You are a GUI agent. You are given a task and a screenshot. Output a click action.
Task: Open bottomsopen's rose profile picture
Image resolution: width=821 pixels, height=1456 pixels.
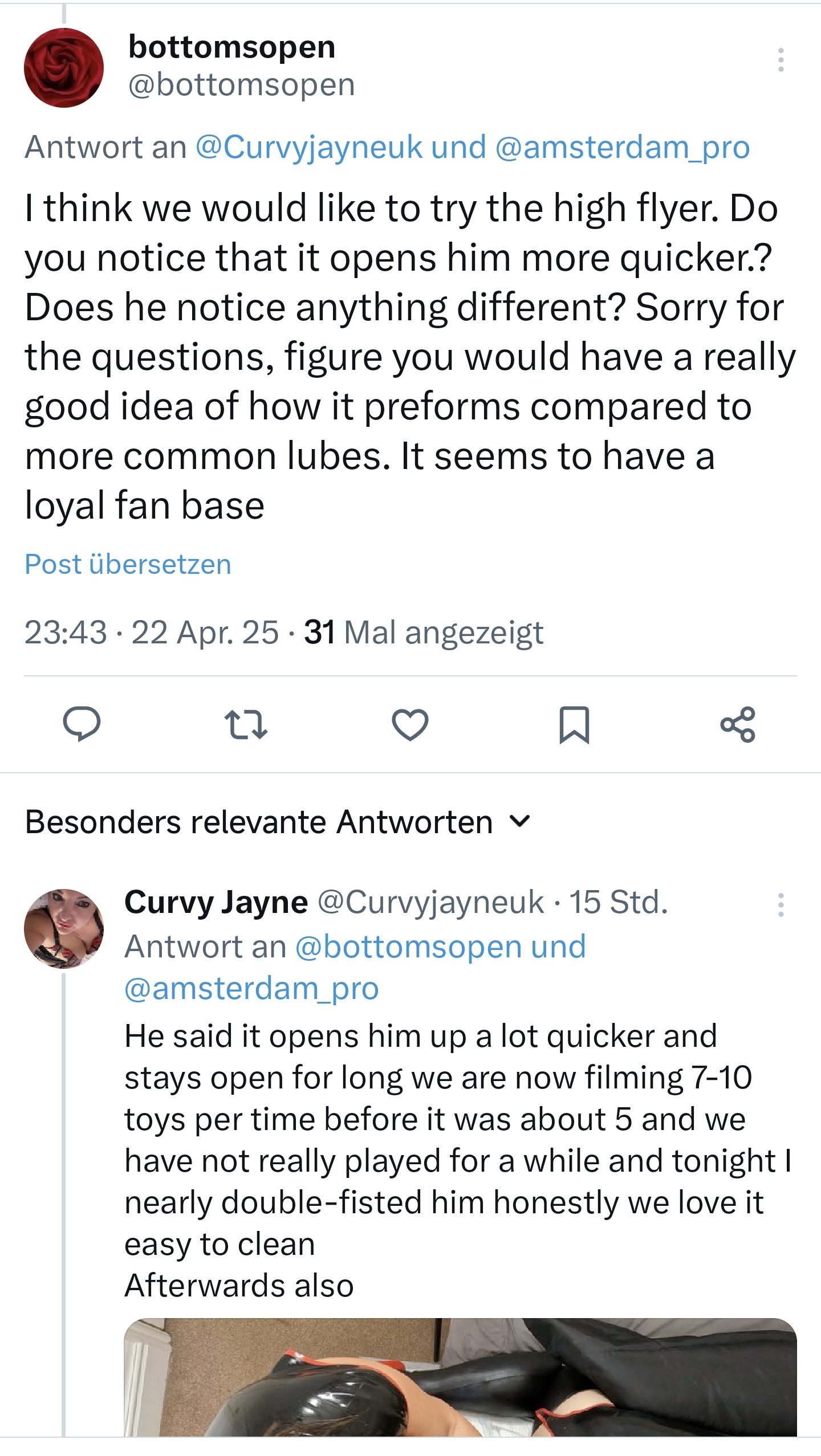[64, 68]
